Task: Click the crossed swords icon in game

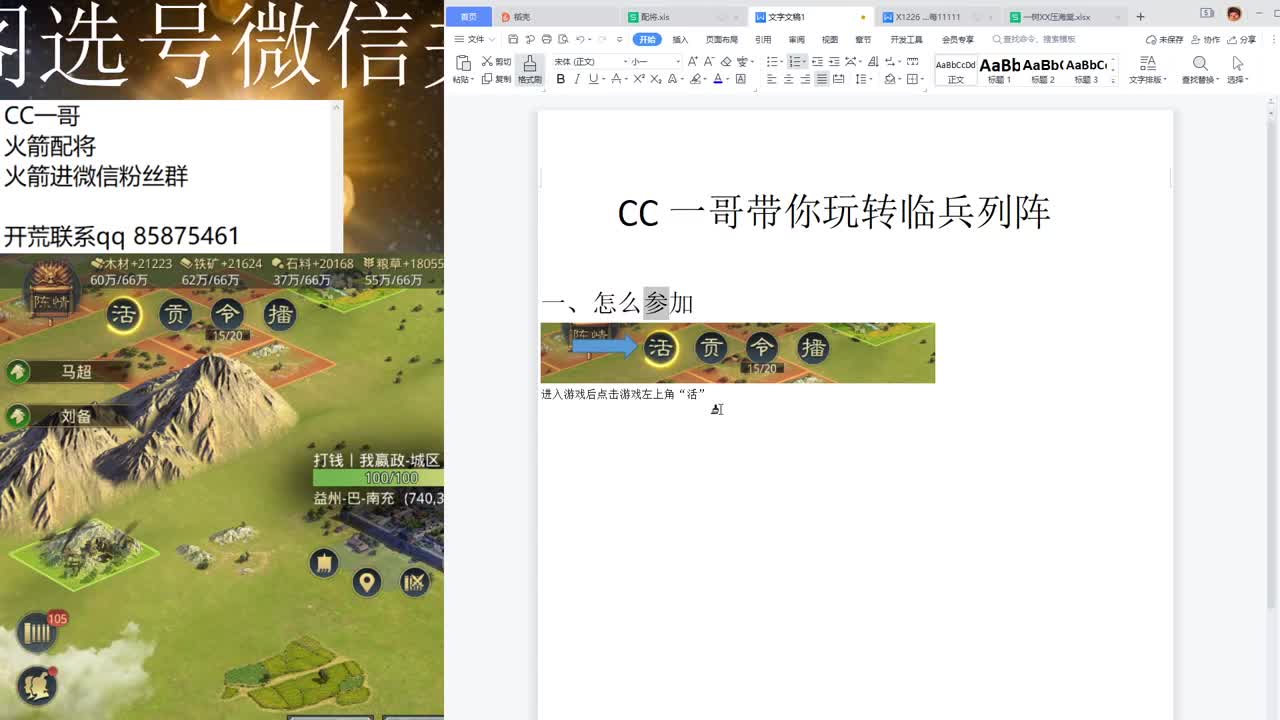Action: 415,581
